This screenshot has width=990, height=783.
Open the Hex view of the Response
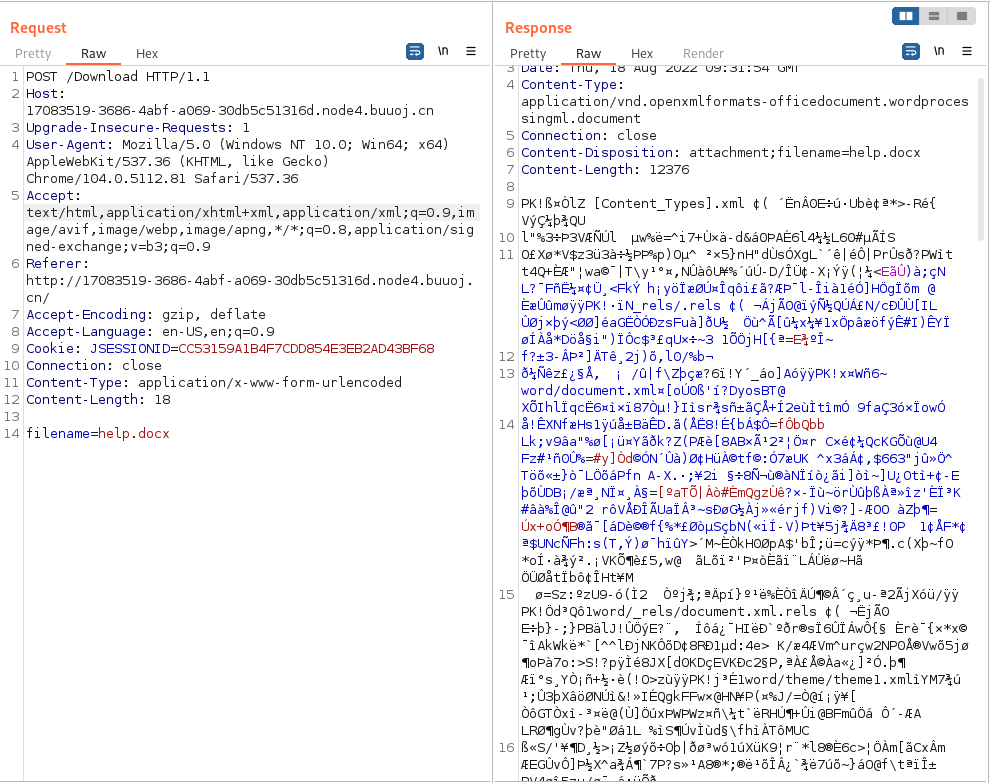tap(642, 54)
